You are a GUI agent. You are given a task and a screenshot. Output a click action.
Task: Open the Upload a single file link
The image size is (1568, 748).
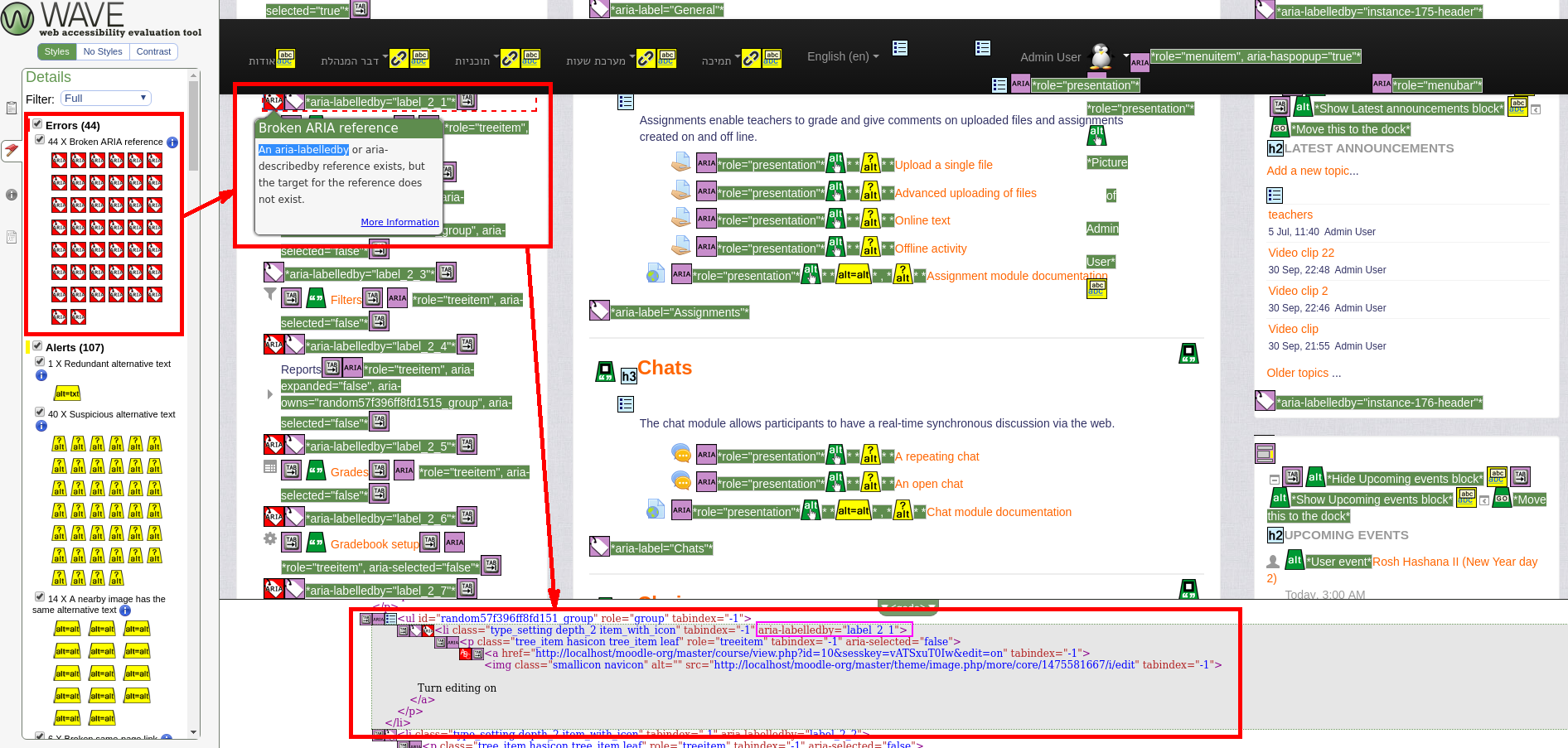point(943,165)
